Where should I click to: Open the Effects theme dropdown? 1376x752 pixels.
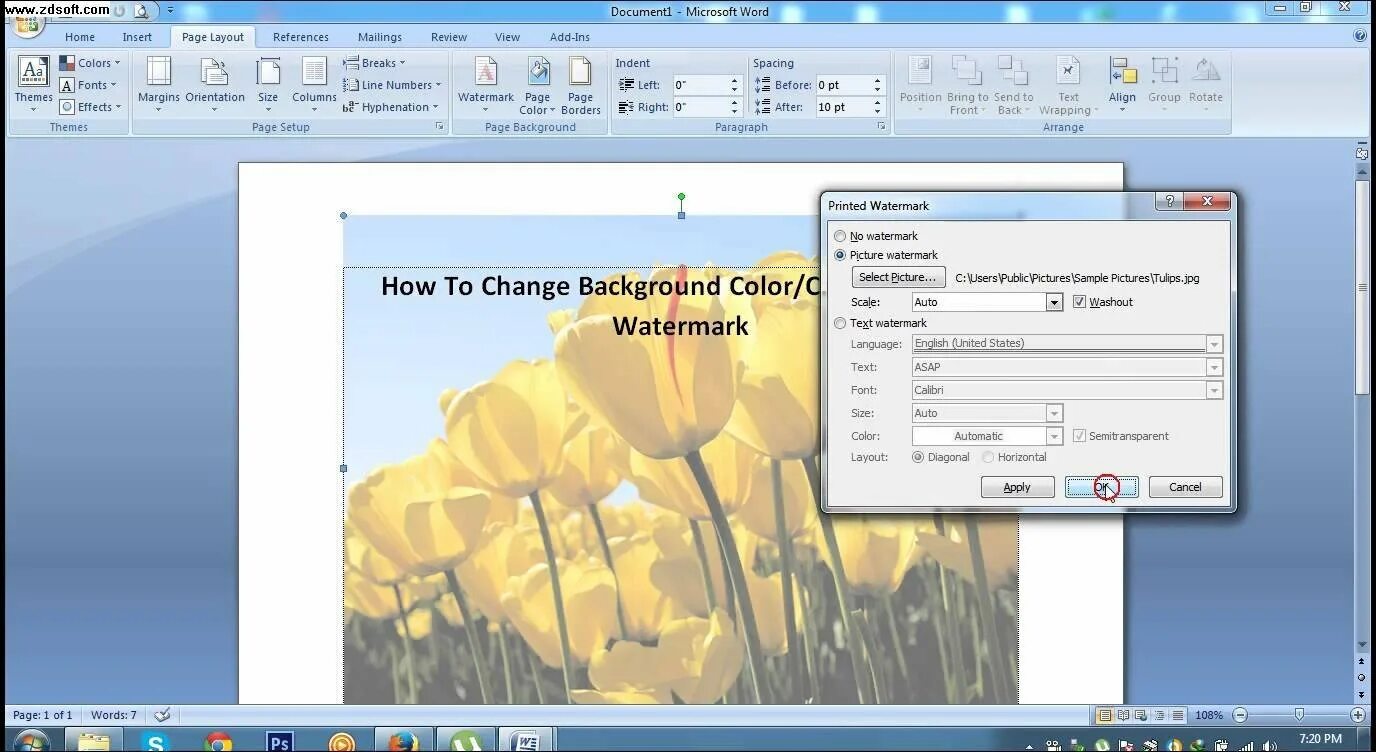coord(90,107)
